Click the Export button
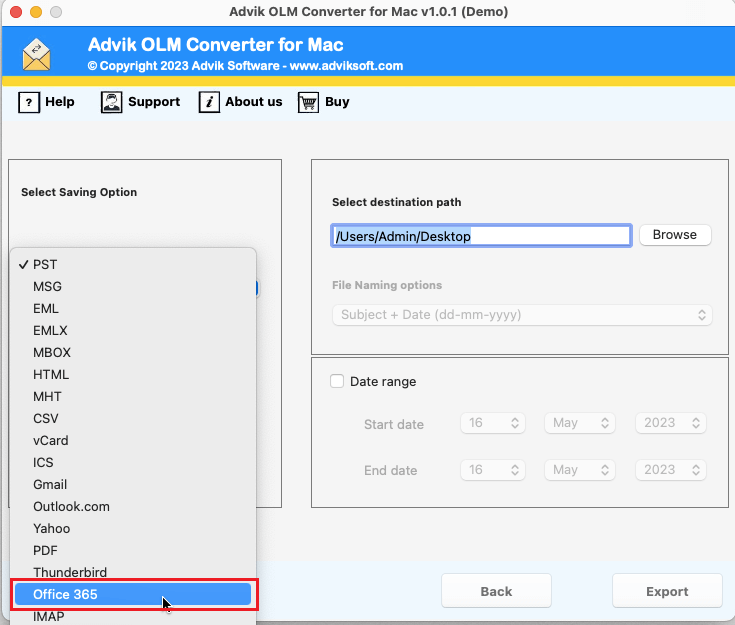The height and width of the screenshot is (625, 735). pyautogui.click(x=667, y=591)
